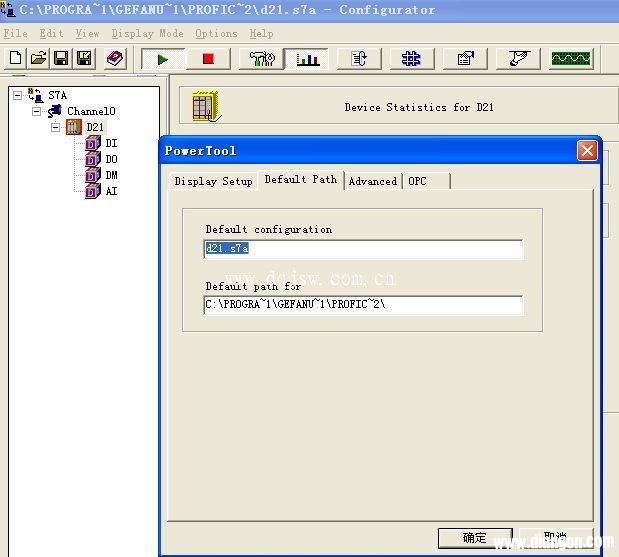
Task: Click the New file toolbar icon
Action: pos(15,59)
